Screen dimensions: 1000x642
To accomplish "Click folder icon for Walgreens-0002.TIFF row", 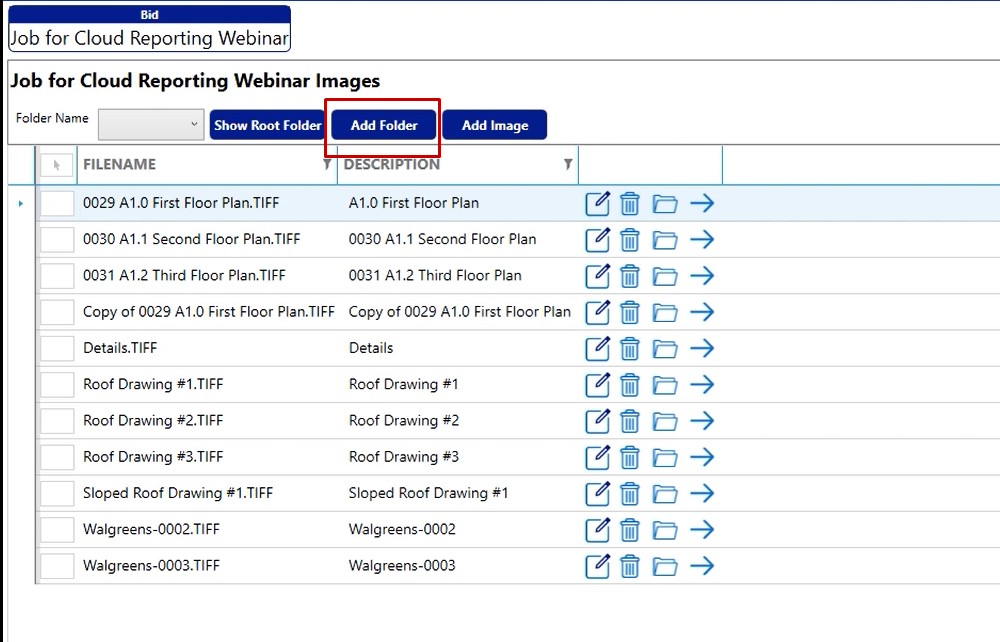I will (665, 530).
